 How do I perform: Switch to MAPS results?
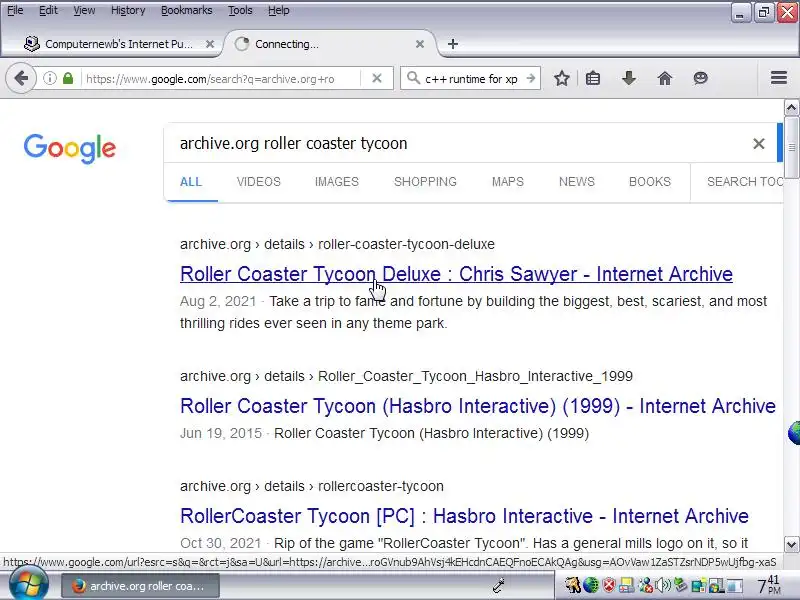(508, 182)
